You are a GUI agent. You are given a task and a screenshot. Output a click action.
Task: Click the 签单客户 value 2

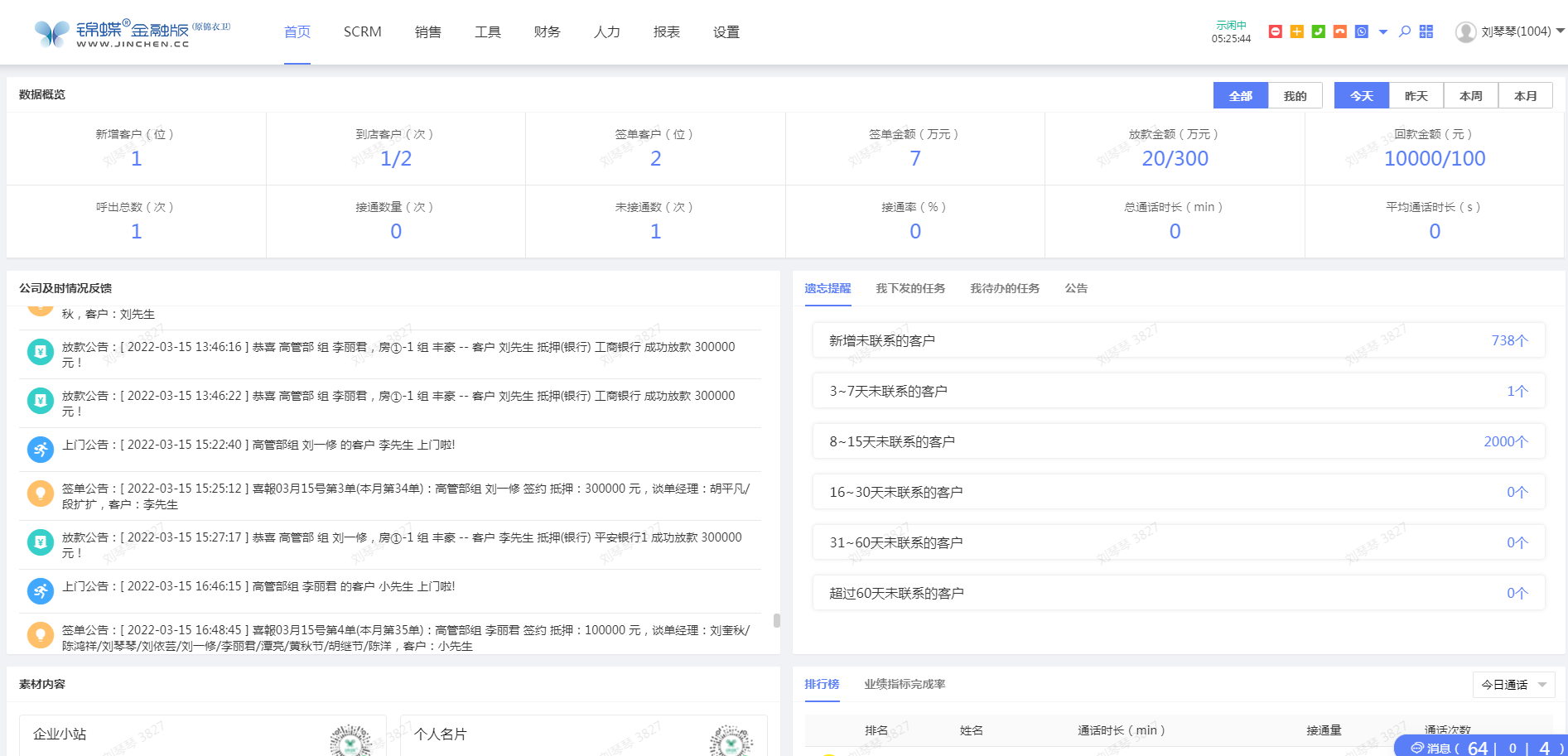(x=656, y=158)
